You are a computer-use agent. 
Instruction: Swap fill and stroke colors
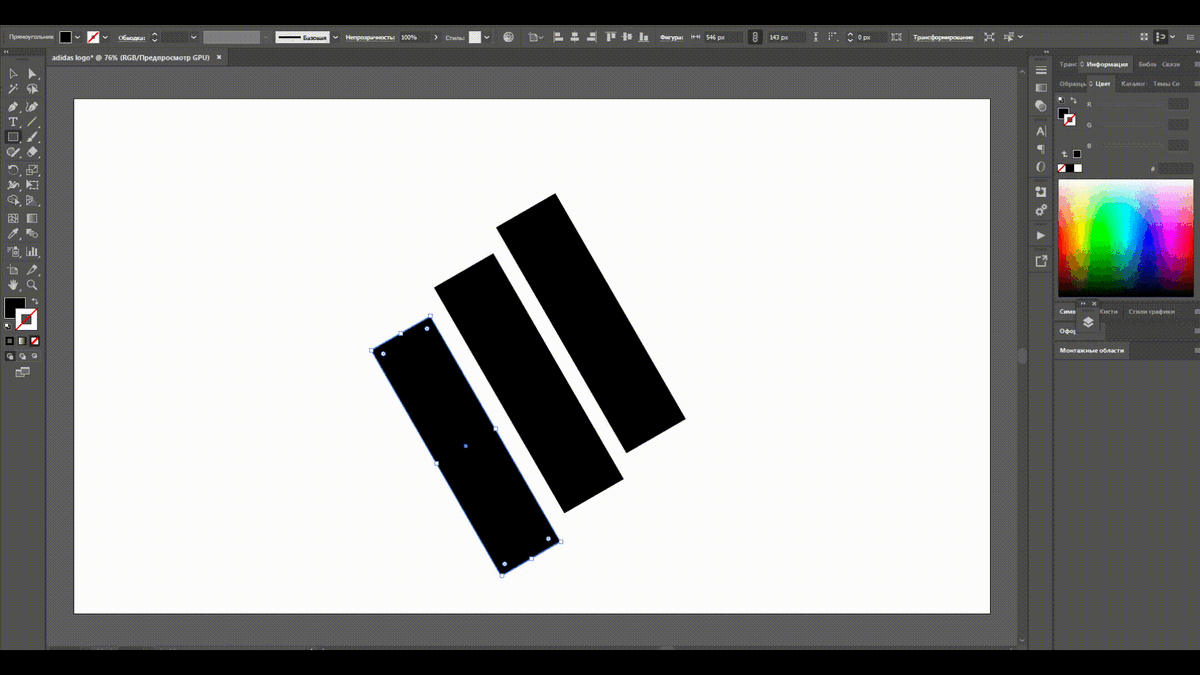35,301
